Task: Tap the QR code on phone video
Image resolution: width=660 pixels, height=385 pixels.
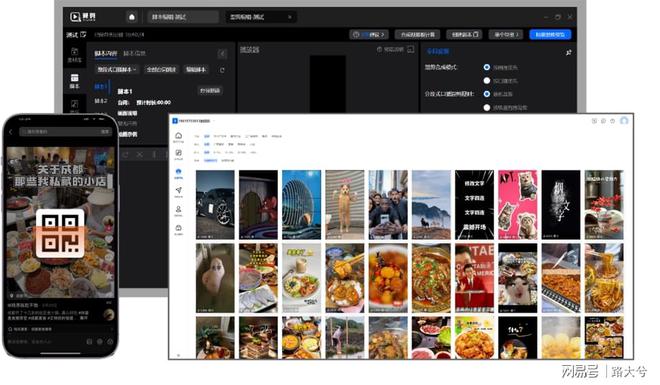Action: 60,233
